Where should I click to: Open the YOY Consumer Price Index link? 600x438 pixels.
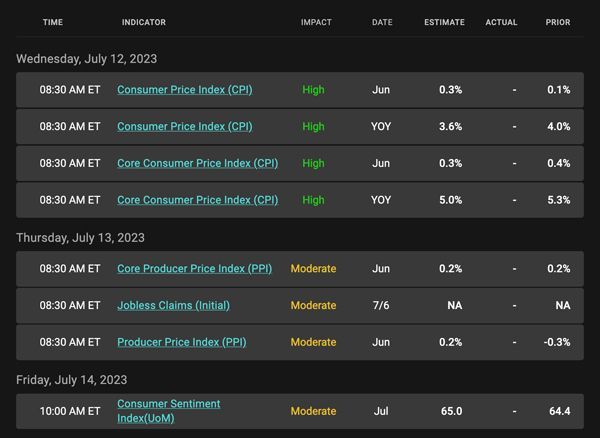point(184,127)
